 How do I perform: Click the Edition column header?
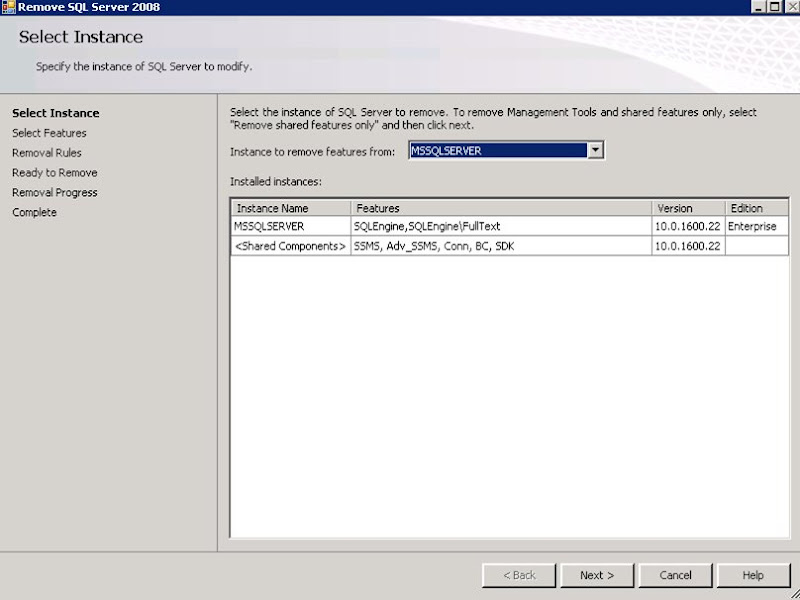[757, 208]
